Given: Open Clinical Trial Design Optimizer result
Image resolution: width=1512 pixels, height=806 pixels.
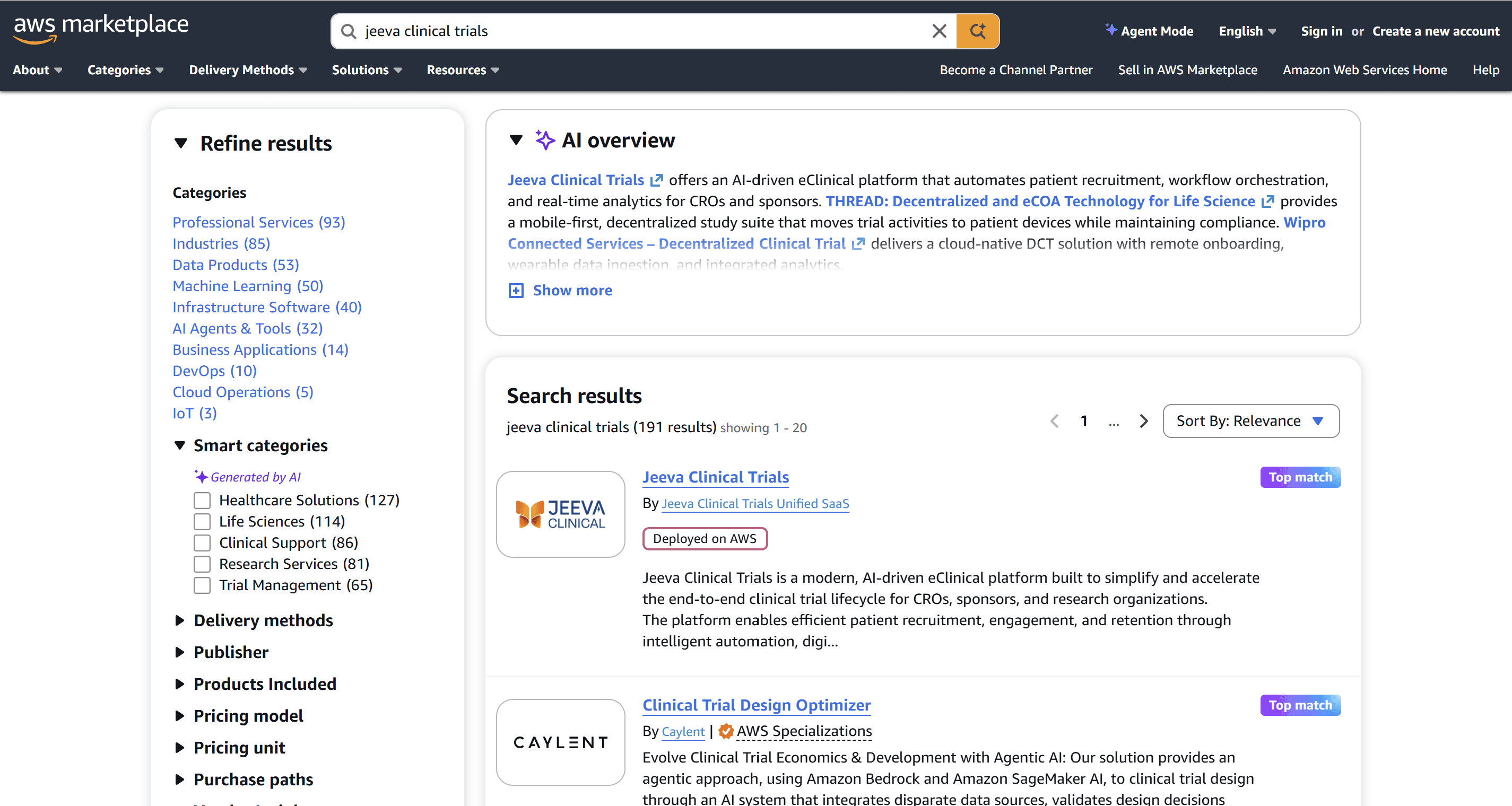Looking at the screenshot, I should tap(757, 705).
